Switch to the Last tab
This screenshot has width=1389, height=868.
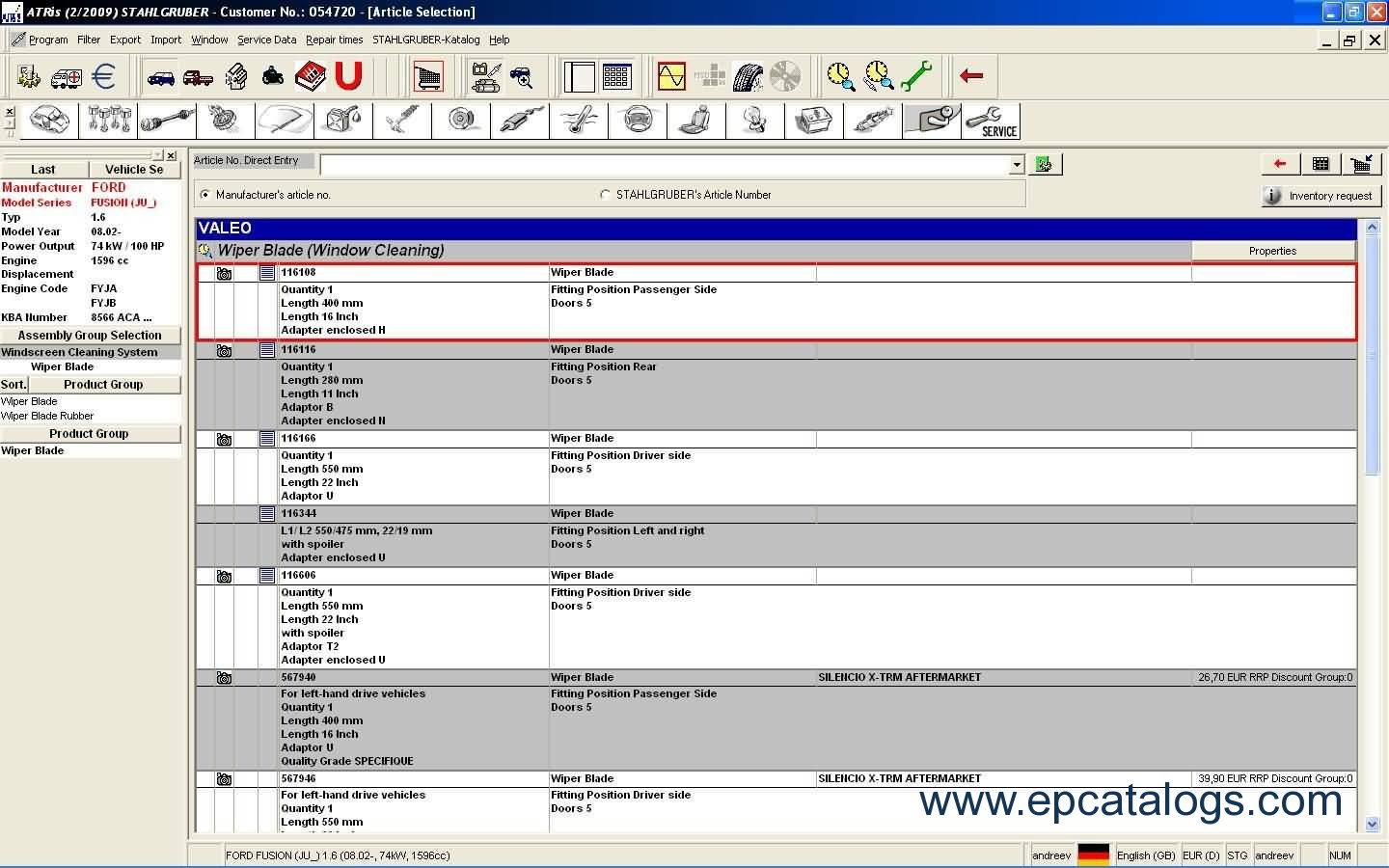tap(43, 169)
